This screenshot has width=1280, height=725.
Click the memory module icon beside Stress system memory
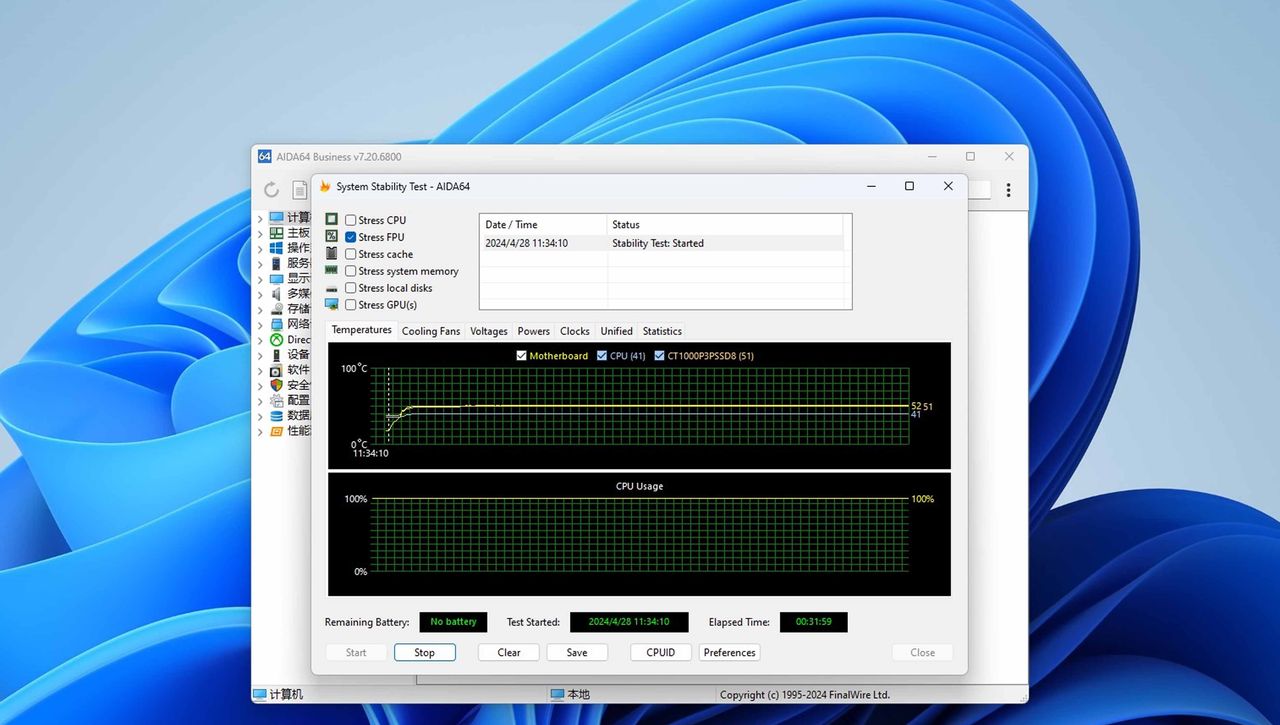tap(332, 271)
